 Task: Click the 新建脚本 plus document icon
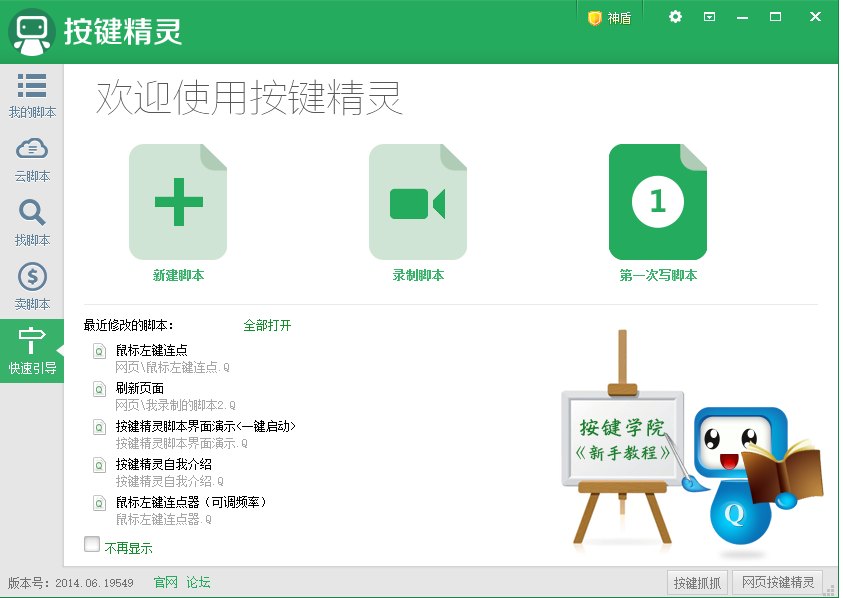pyautogui.click(x=178, y=202)
